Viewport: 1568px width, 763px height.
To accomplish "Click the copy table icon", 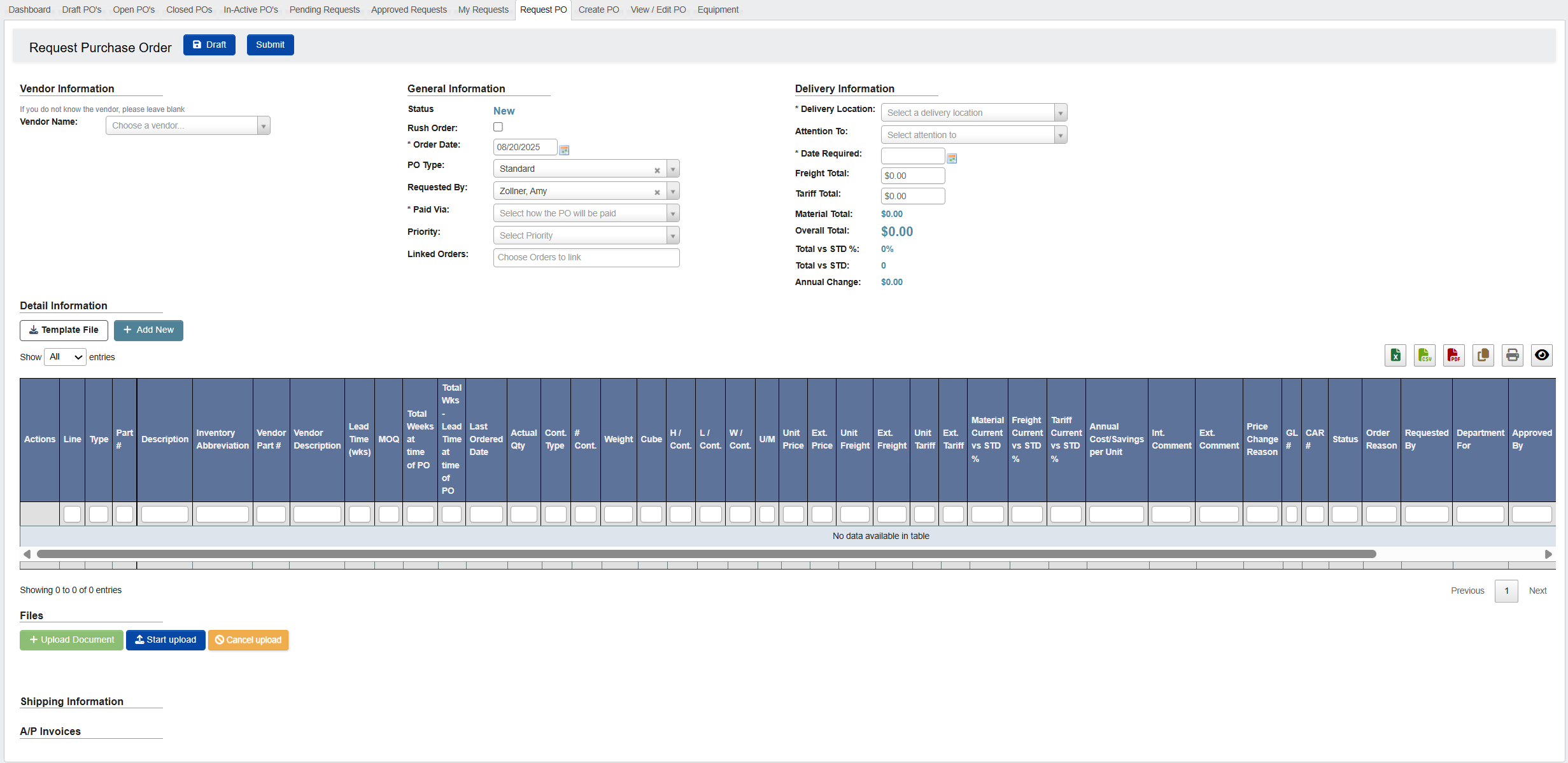I will 1483,355.
